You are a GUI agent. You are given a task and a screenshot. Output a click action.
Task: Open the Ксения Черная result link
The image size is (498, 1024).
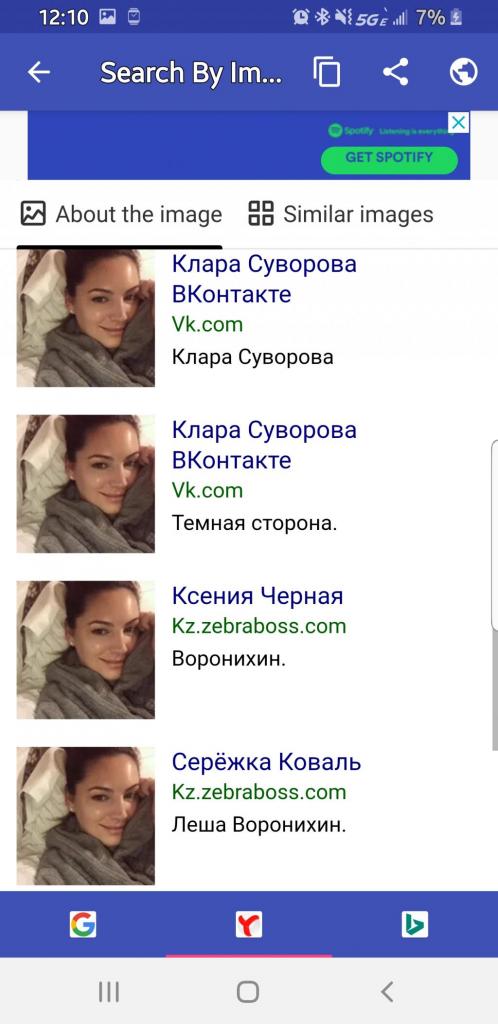257,596
